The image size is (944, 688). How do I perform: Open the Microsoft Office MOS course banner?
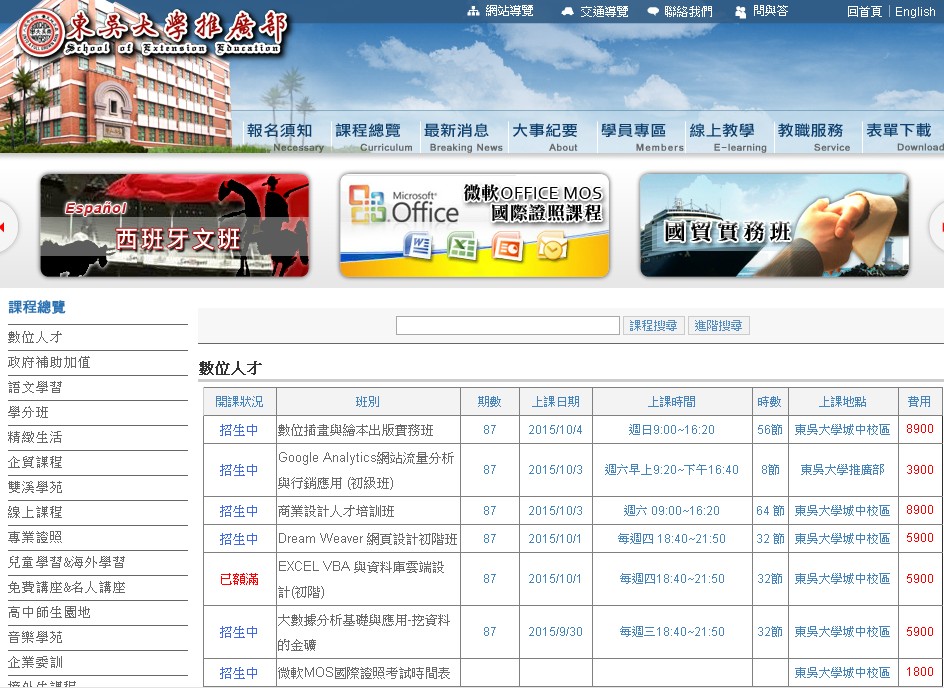tap(474, 225)
